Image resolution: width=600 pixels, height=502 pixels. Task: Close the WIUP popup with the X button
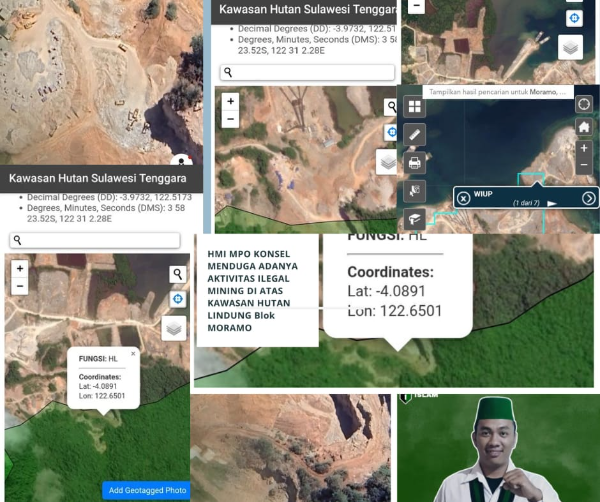463,198
